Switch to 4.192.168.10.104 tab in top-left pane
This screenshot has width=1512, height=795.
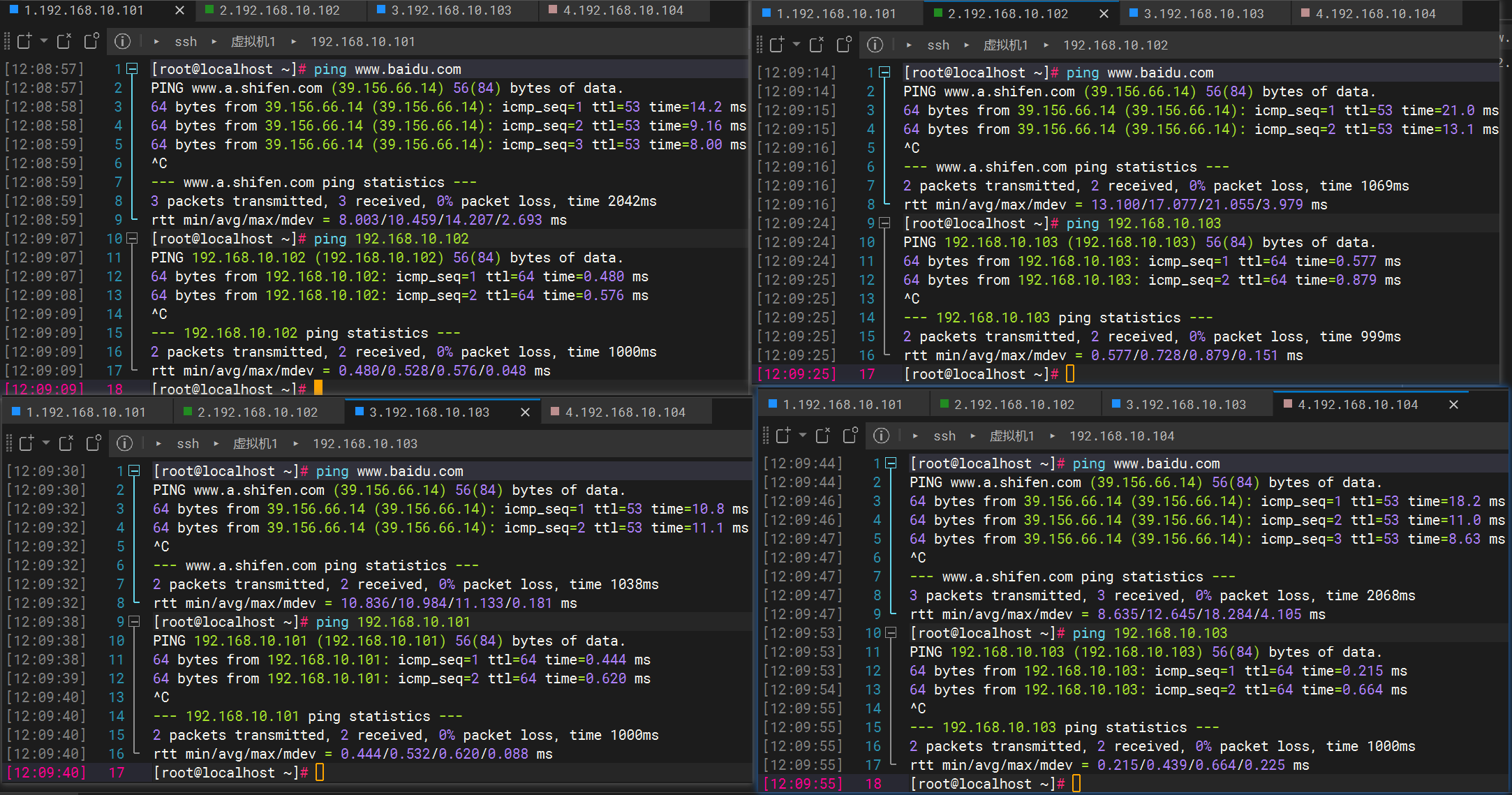623,10
